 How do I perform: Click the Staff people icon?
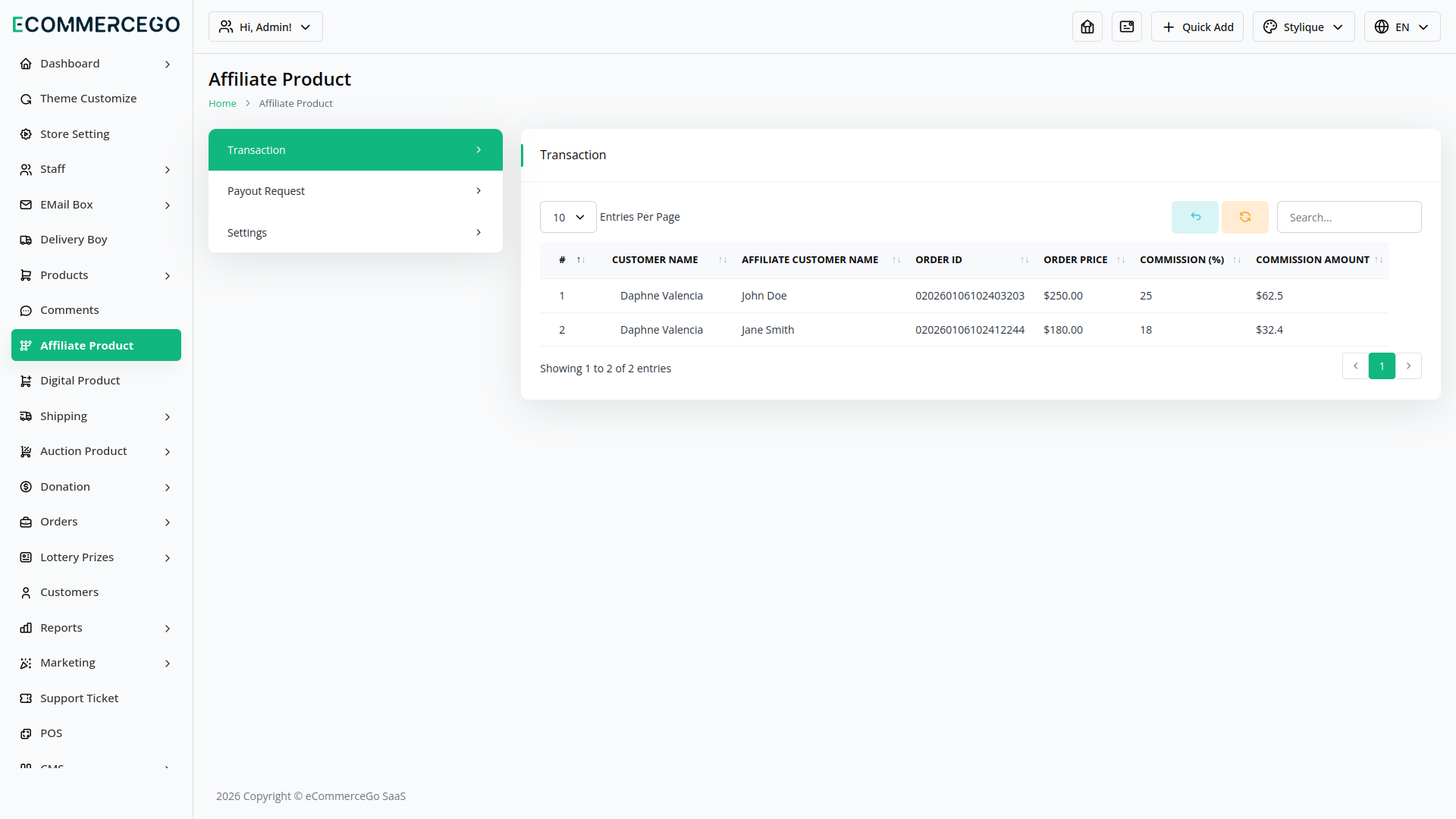(x=26, y=169)
